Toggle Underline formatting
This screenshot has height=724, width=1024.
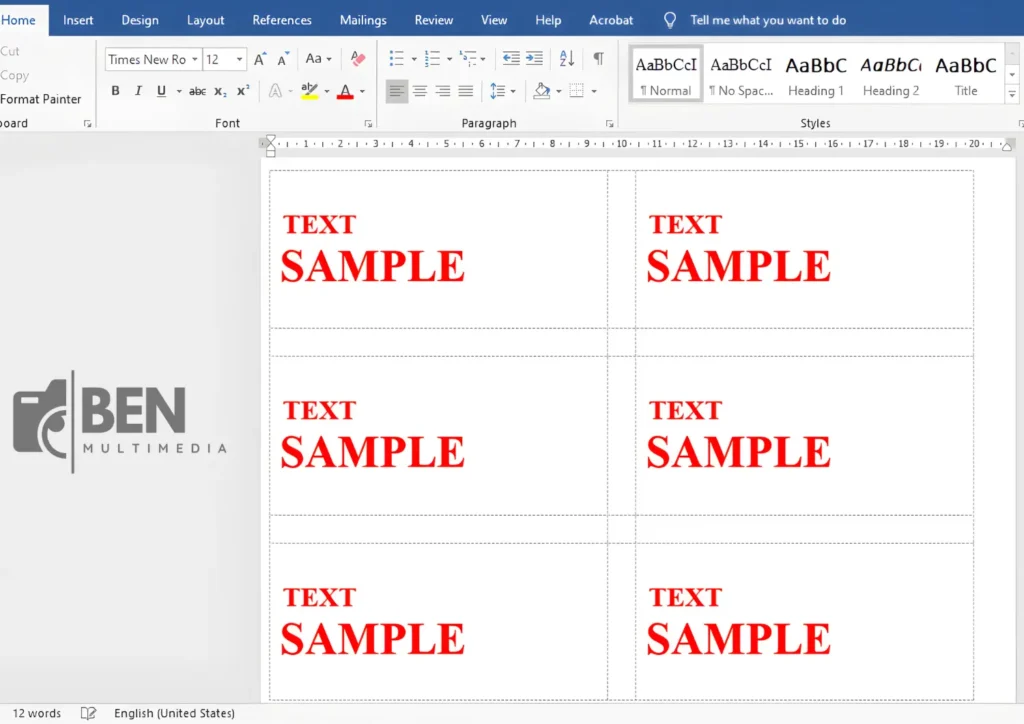(x=160, y=91)
